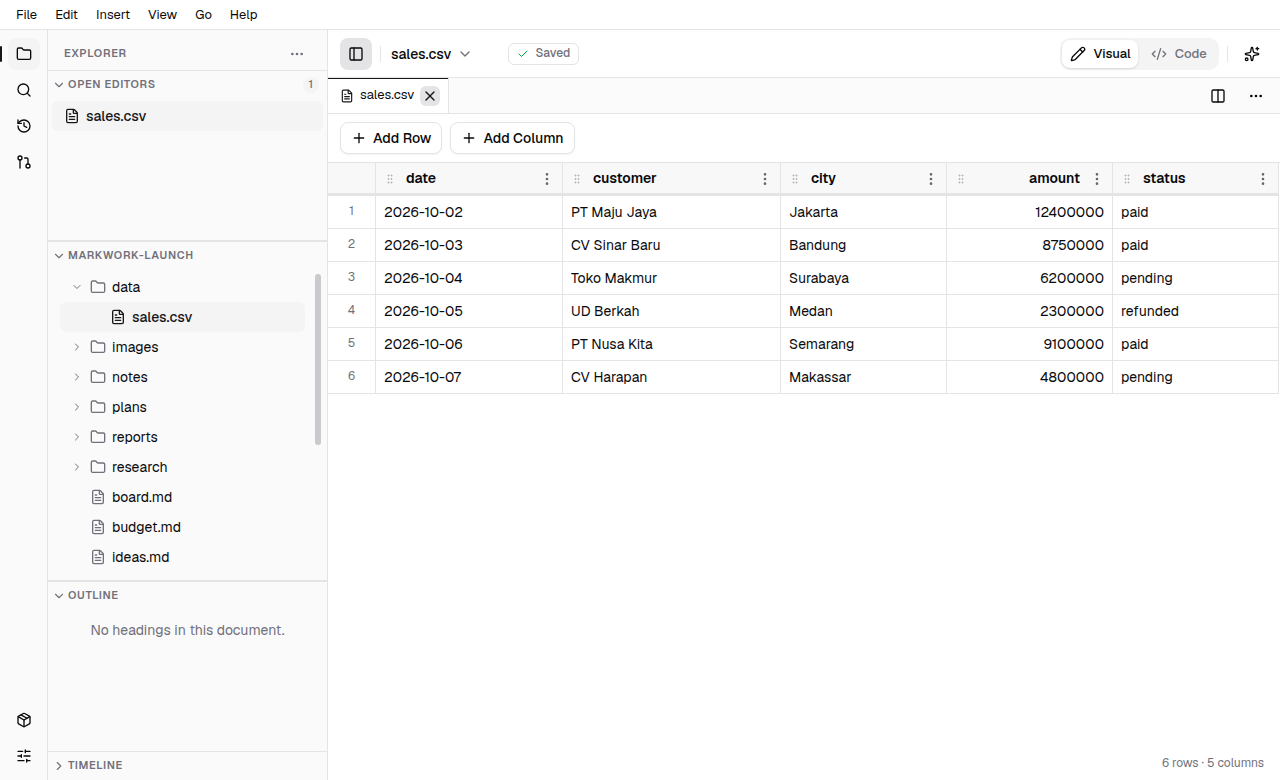Click the 6 rows · 5 columns status text
1280x780 pixels.
[x=1213, y=763]
